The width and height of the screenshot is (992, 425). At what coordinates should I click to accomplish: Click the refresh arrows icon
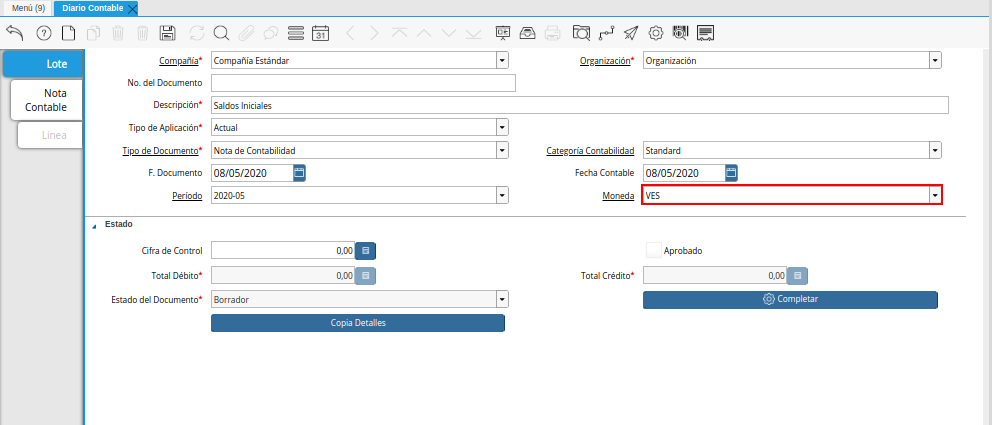[x=197, y=33]
